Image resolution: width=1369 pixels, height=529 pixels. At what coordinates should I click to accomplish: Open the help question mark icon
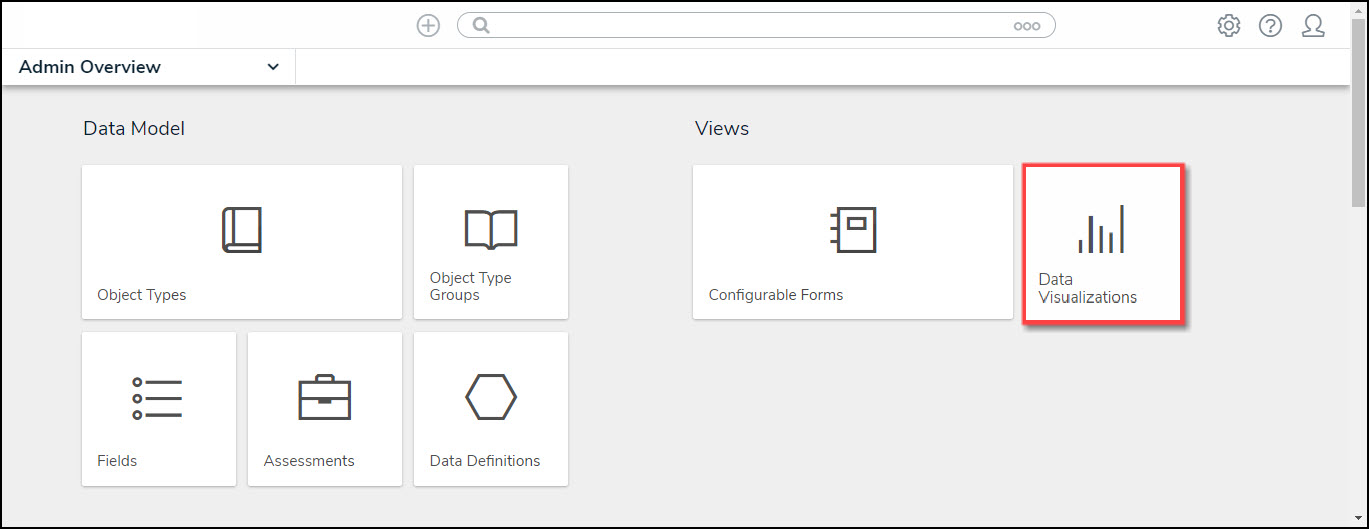pyautogui.click(x=1270, y=26)
